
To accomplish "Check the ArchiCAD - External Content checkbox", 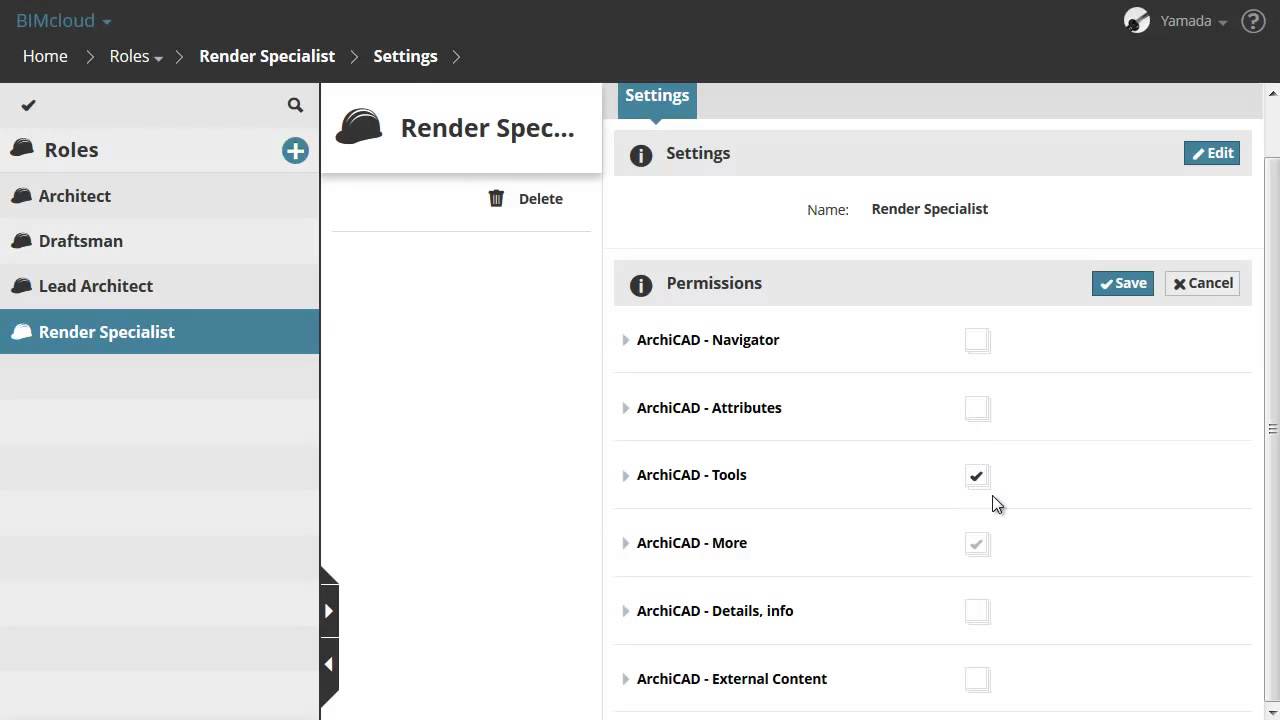I will coord(977,679).
